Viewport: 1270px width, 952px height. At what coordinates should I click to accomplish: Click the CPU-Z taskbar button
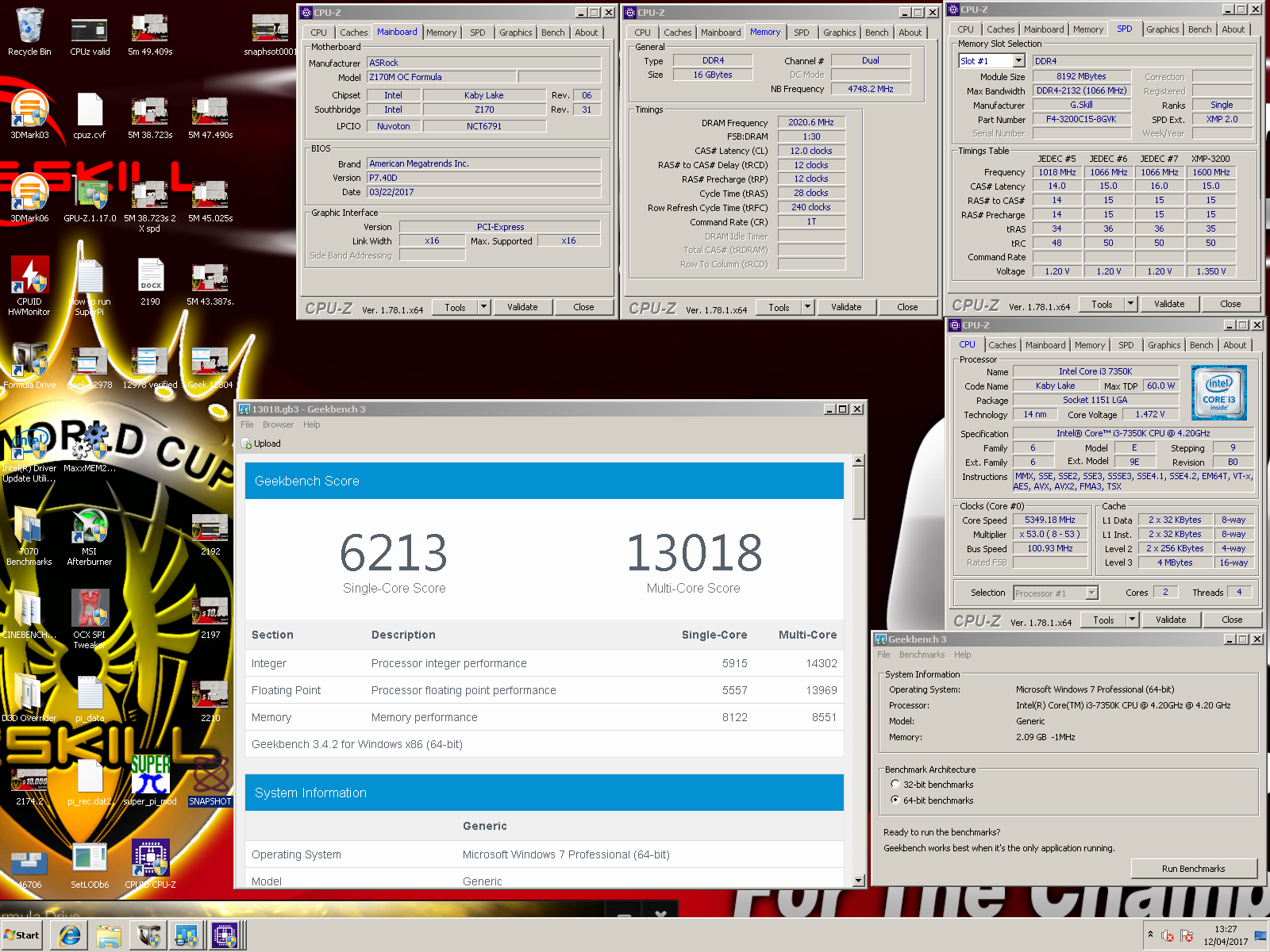(225, 936)
